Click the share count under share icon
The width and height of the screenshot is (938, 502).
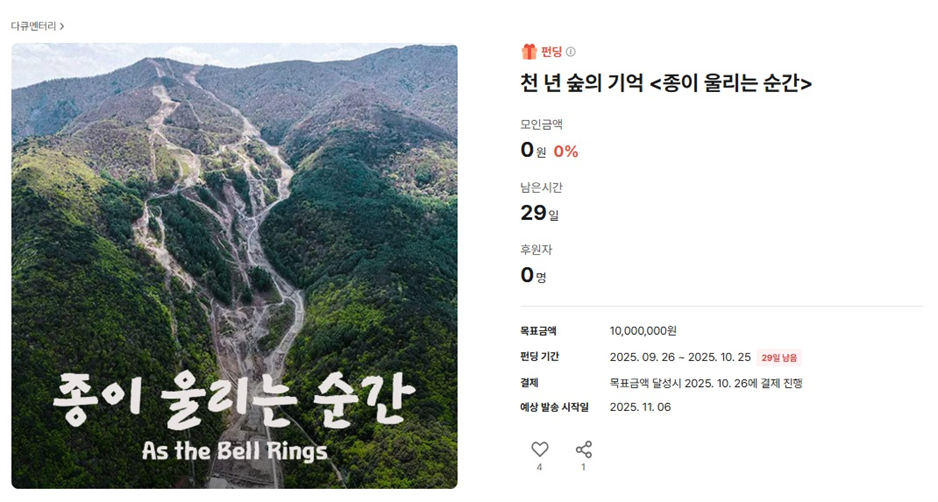click(583, 467)
